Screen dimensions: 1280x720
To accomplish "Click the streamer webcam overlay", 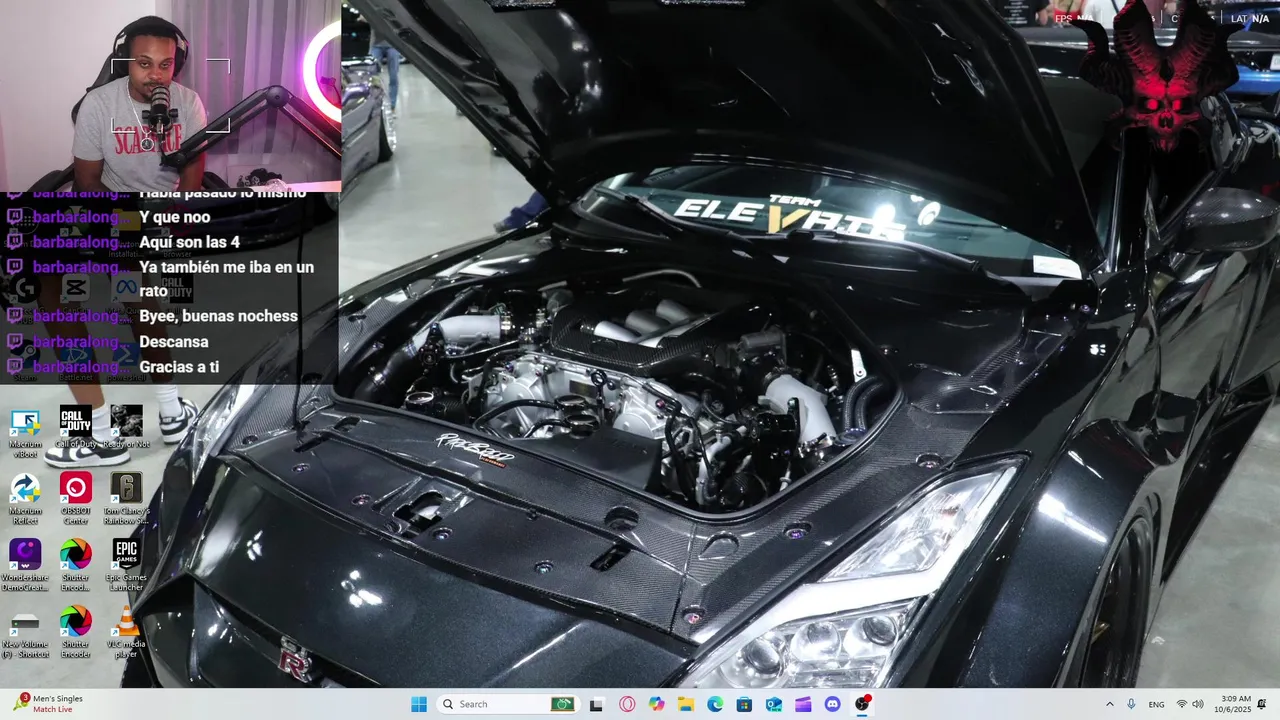I will [170, 95].
